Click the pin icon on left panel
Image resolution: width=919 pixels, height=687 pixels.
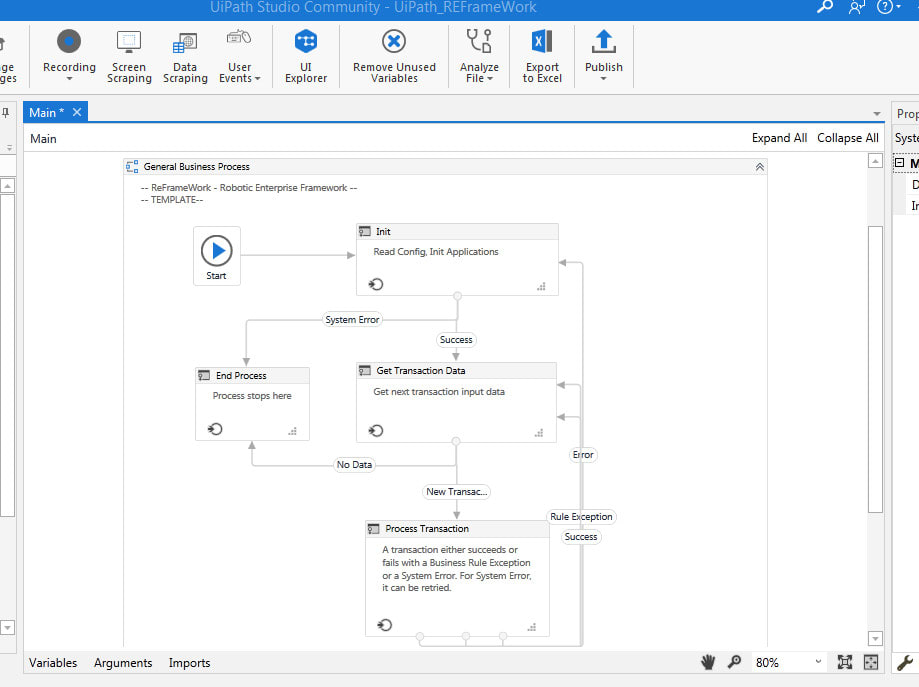click(5, 113)
